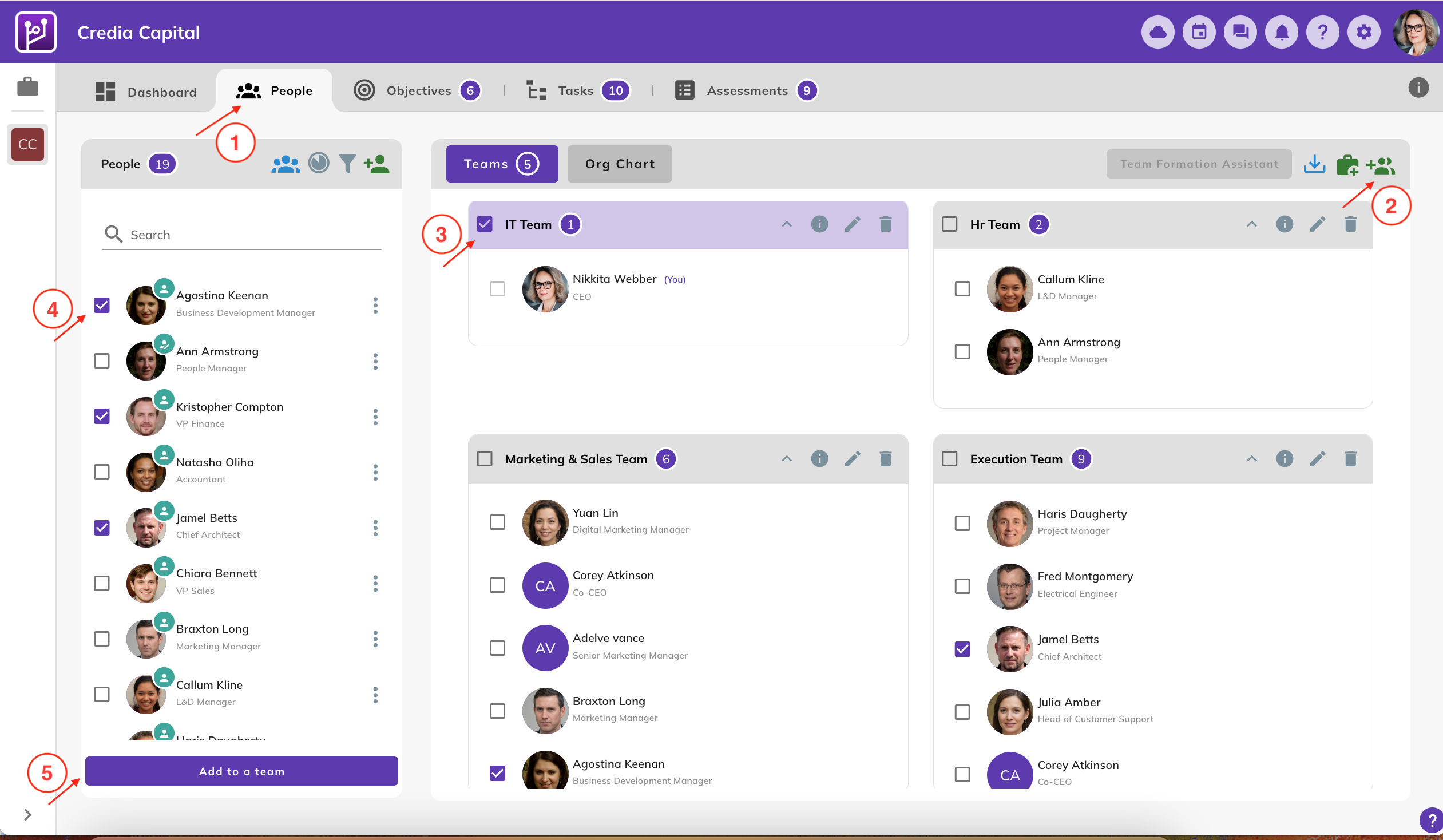Edit Marketing & Sales Team with pencil icon

(852, 459)
